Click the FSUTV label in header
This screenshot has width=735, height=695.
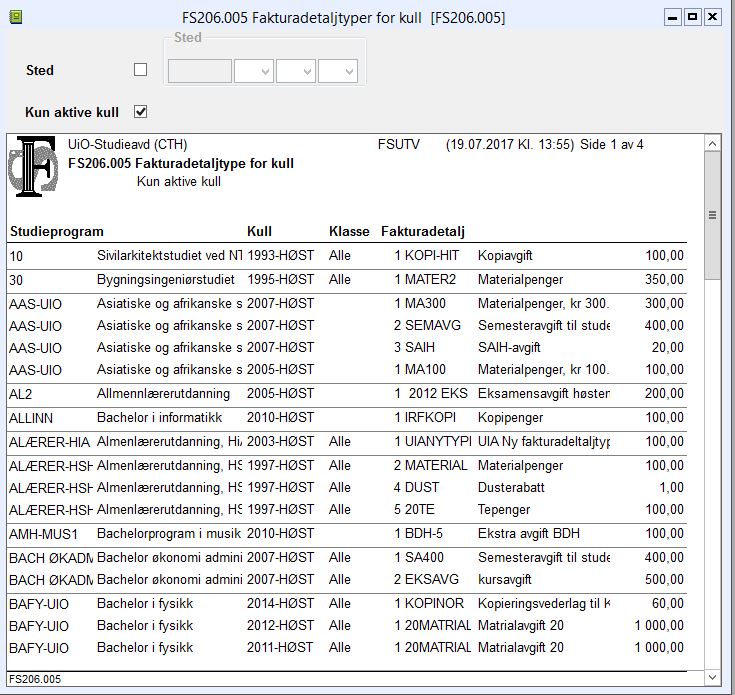coord(398,144)
